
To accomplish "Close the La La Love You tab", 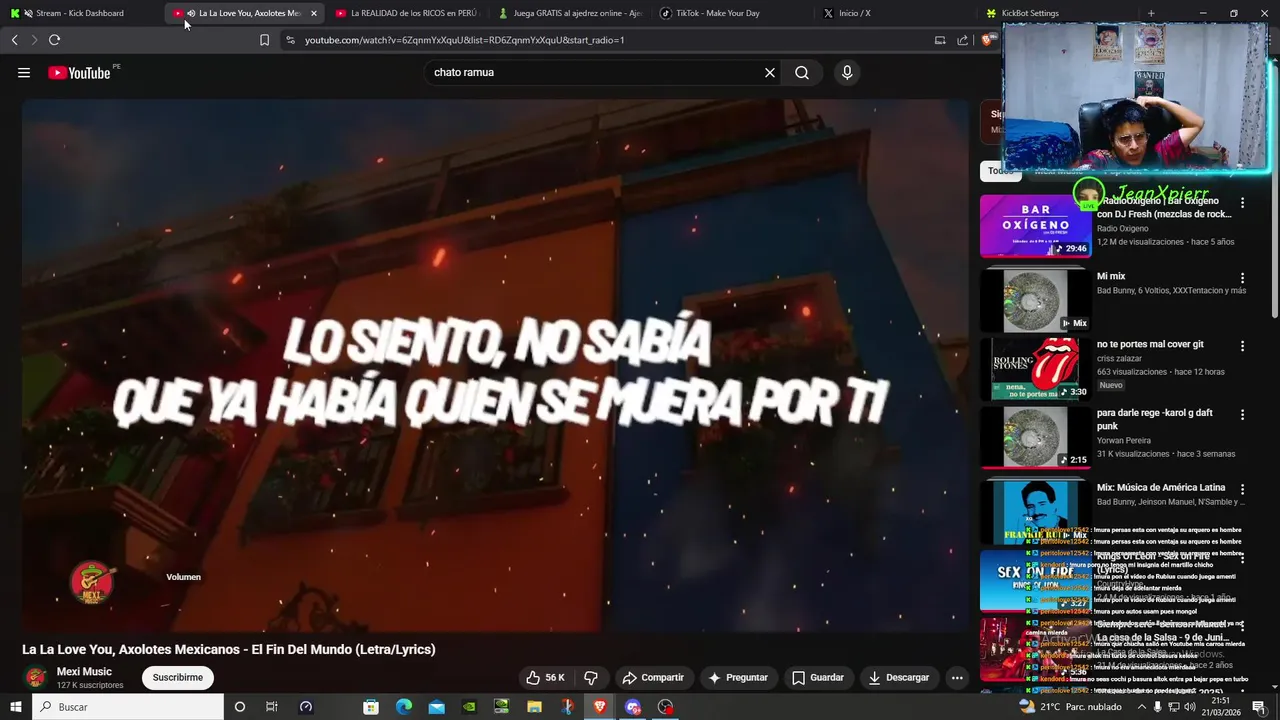I will (313, 13).
